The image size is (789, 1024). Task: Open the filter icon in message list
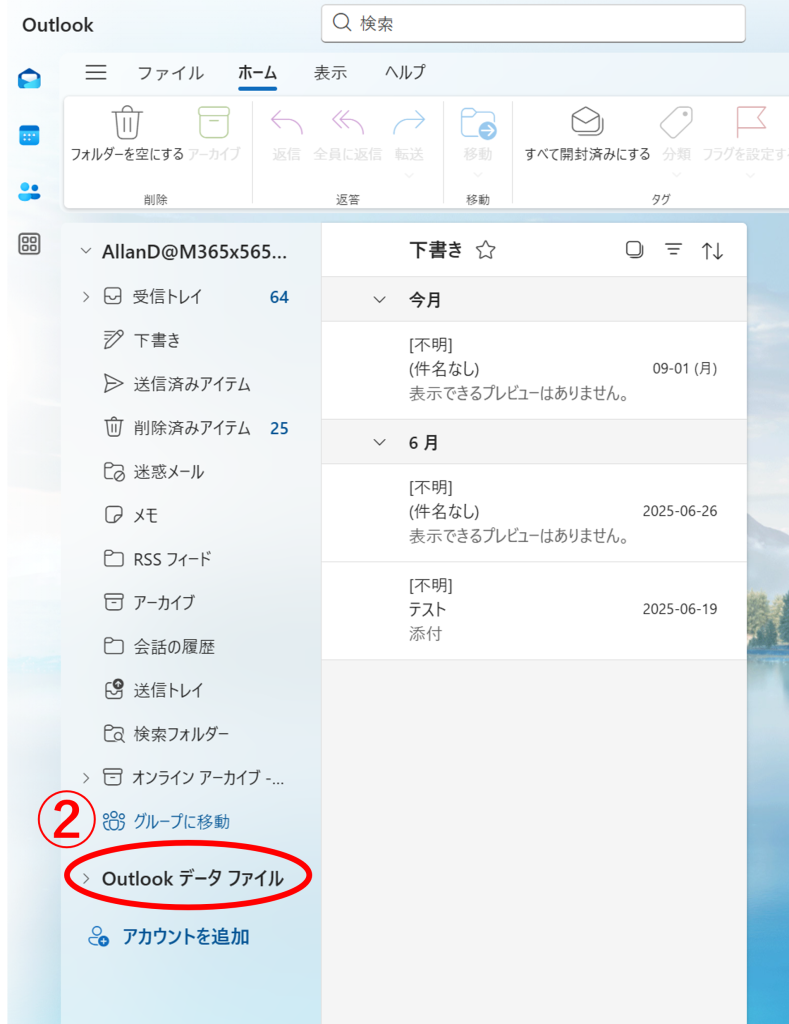point(674,250)
